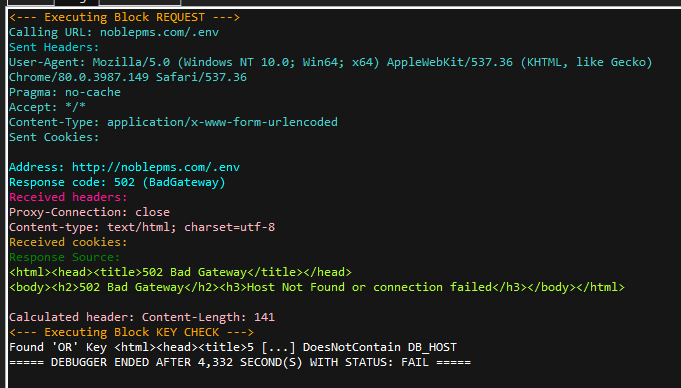681x388 pixels.
Task: Click the pink 'Received headers:' label
Action: pyautogui.click(x=68, y=197)
